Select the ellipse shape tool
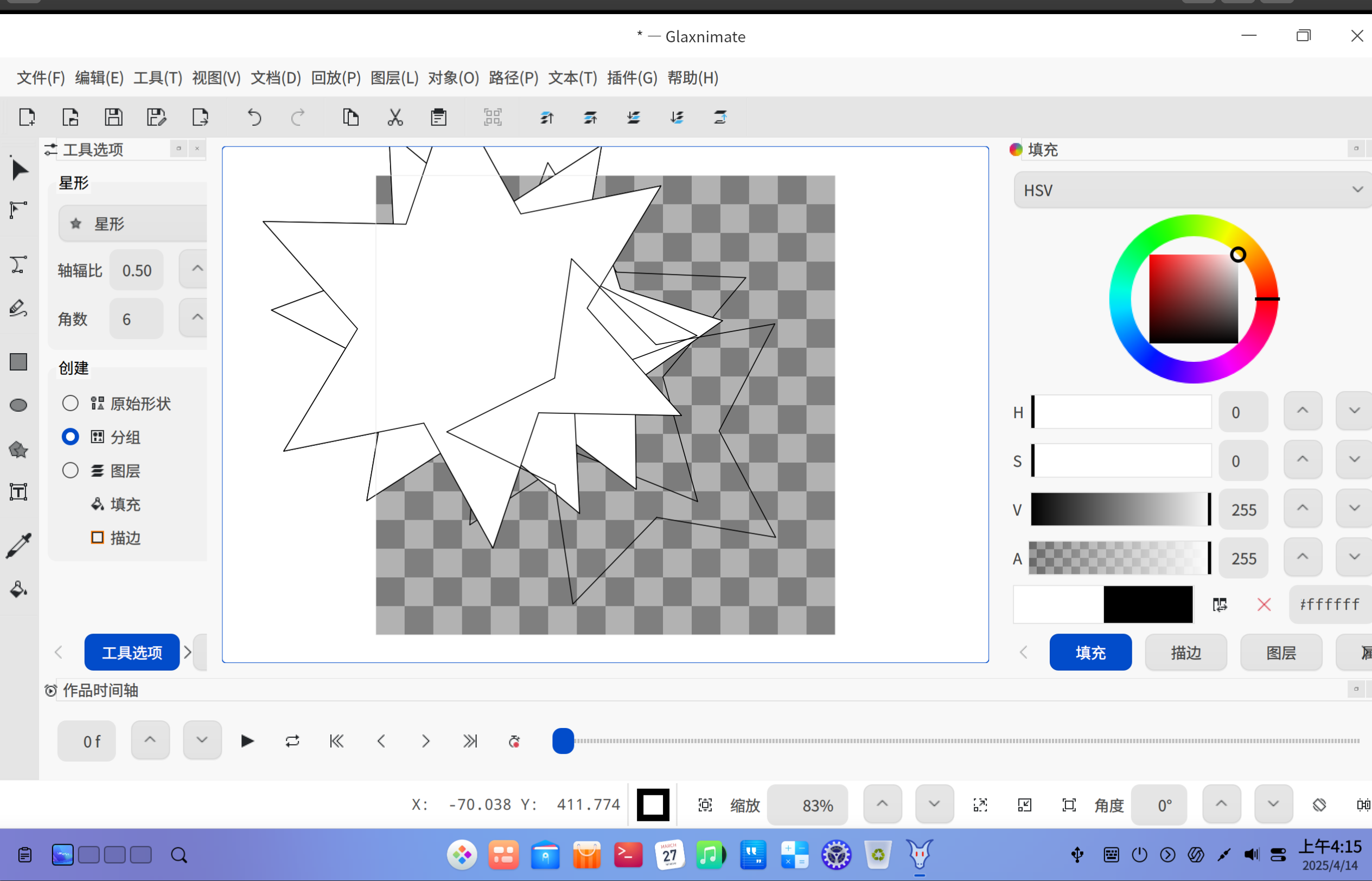Viewport: 1372px width, 881px height. point(19,405)
